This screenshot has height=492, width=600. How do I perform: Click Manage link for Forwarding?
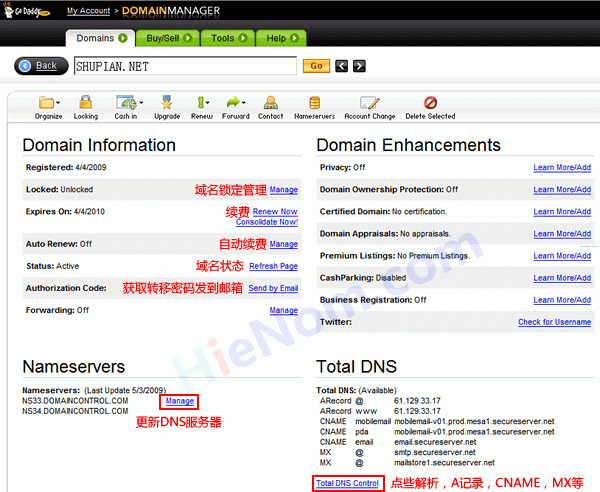[284, 310]
